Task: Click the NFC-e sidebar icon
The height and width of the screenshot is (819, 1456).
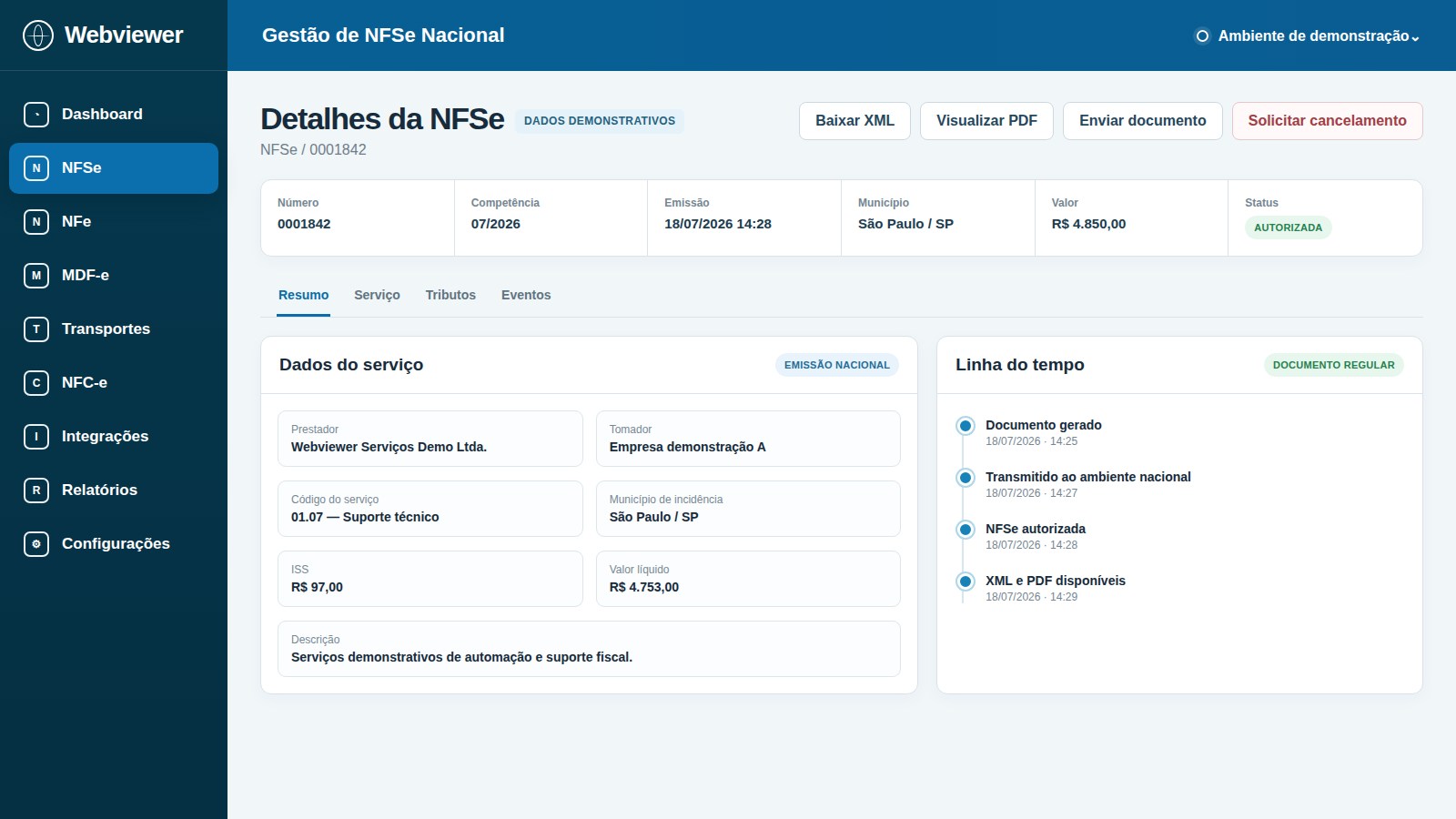Action: click(36, 383)
